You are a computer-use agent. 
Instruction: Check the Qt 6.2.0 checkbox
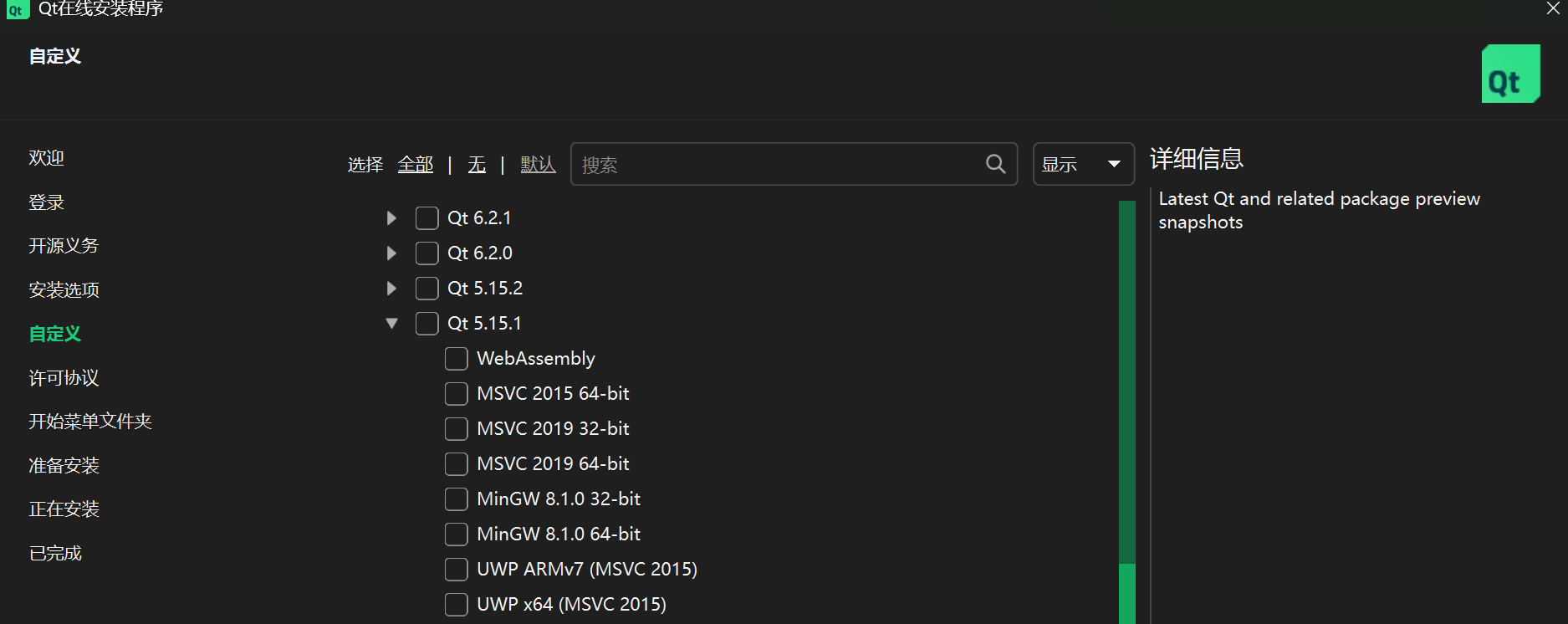(x=426, y=253)
